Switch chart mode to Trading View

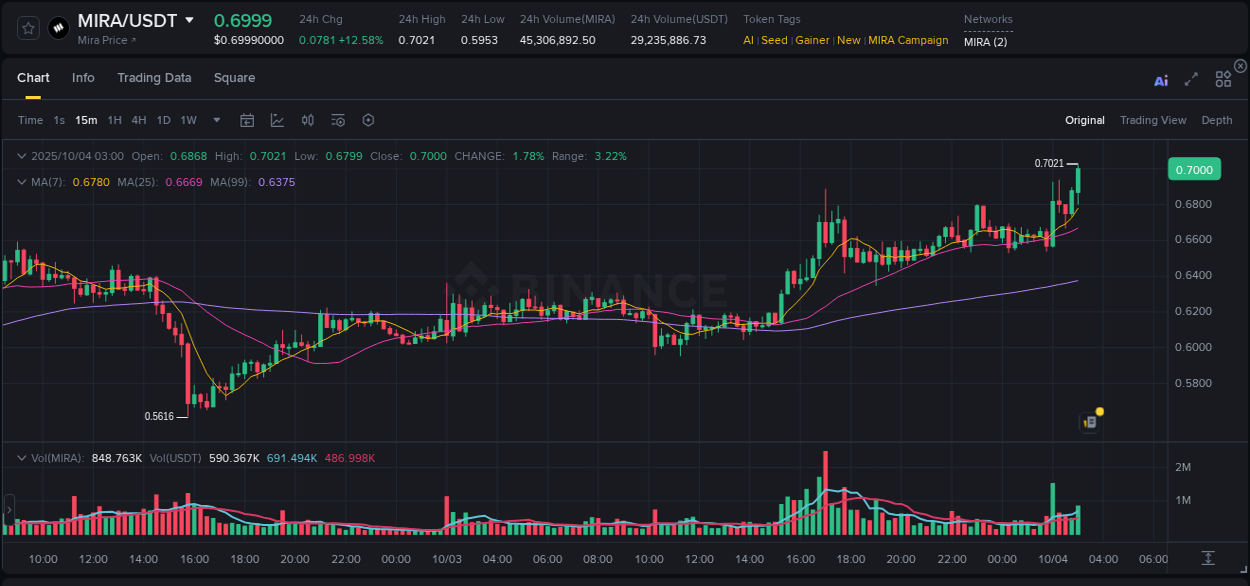point(1153,120)
